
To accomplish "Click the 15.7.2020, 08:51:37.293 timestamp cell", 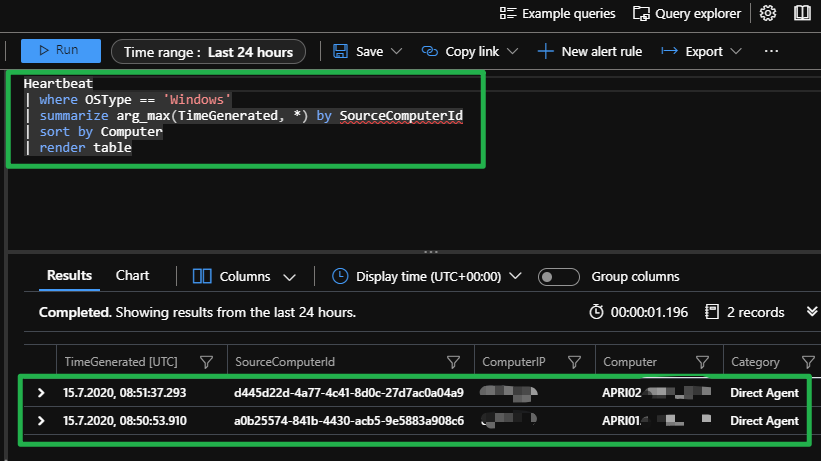I will point(125,392).
